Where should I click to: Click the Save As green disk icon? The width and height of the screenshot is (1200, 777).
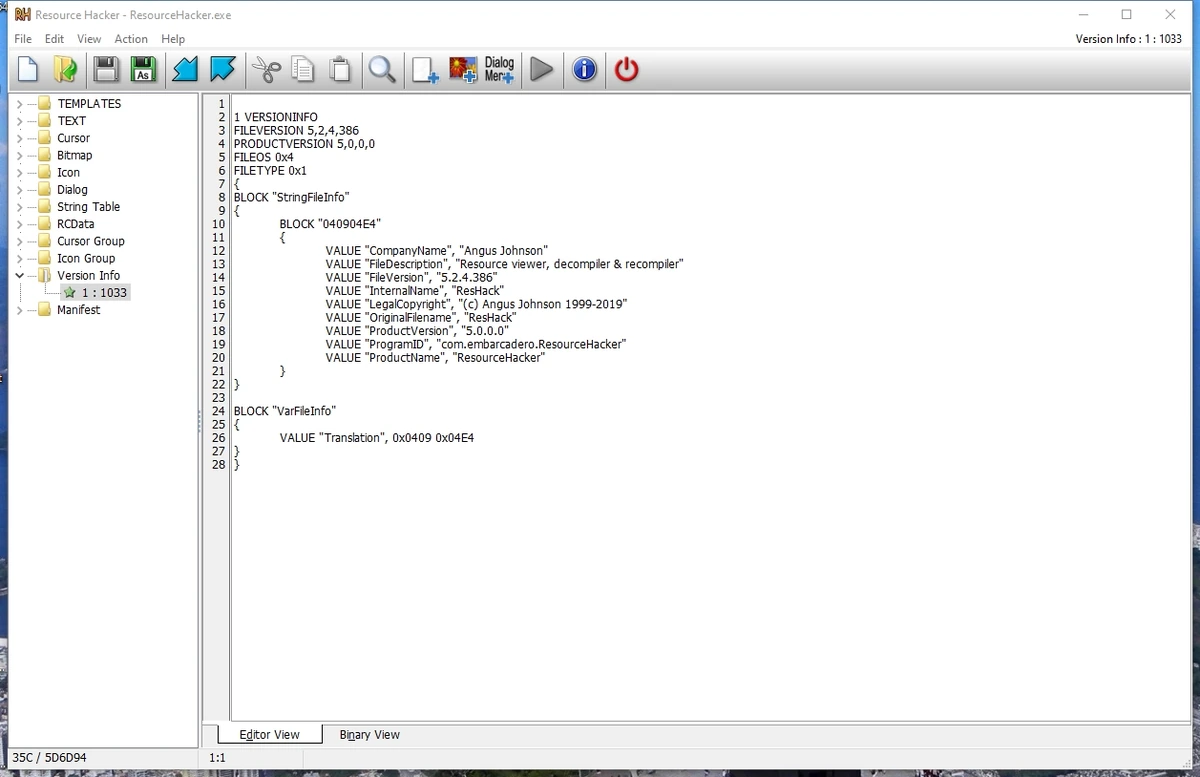142,69
